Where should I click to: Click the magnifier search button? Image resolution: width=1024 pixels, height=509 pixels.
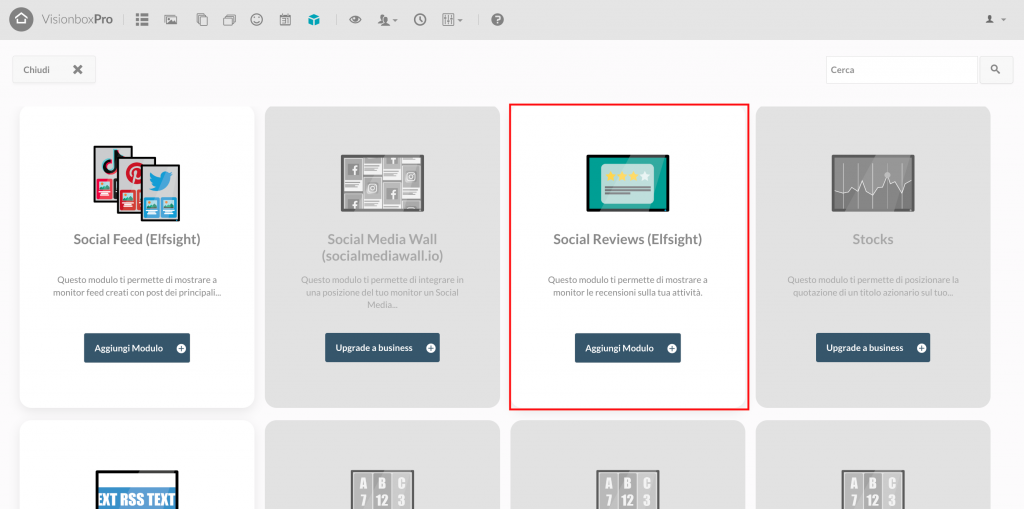point(996,70)
